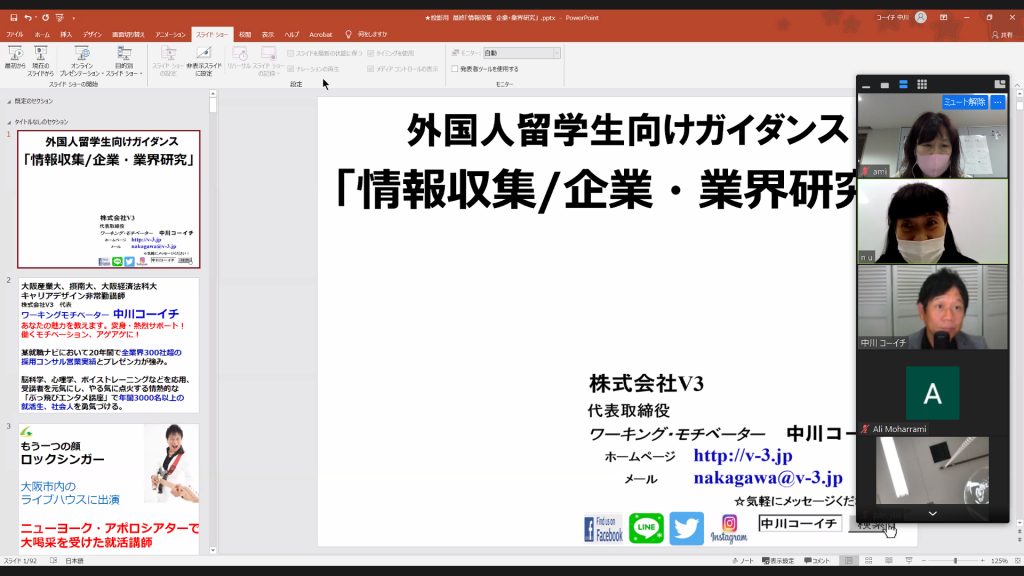1024x576 pixels.
Task: Select slide 2 thumbnail in slide panel
Action: coord(109,345)
